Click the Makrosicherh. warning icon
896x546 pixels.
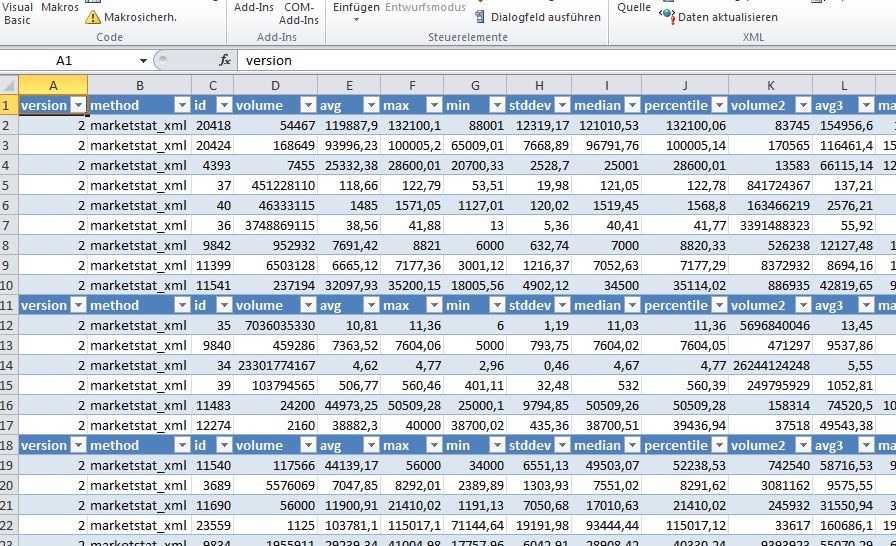(x=93, y=17)
